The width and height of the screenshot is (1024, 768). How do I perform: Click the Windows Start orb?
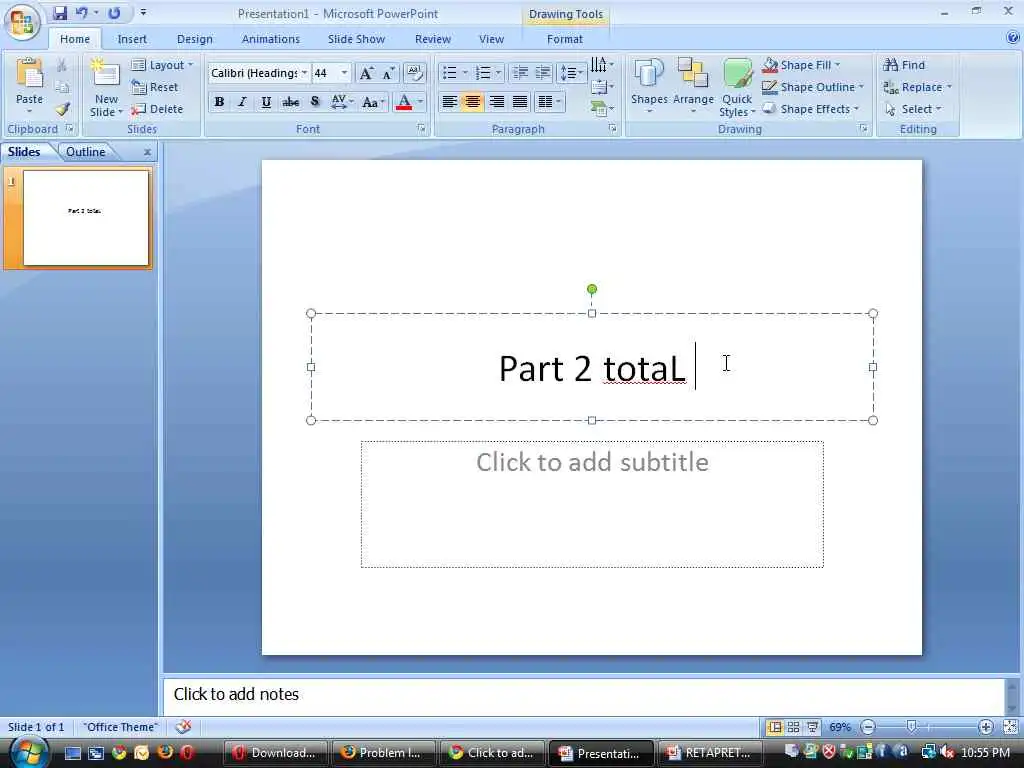[x=27, y=752]
